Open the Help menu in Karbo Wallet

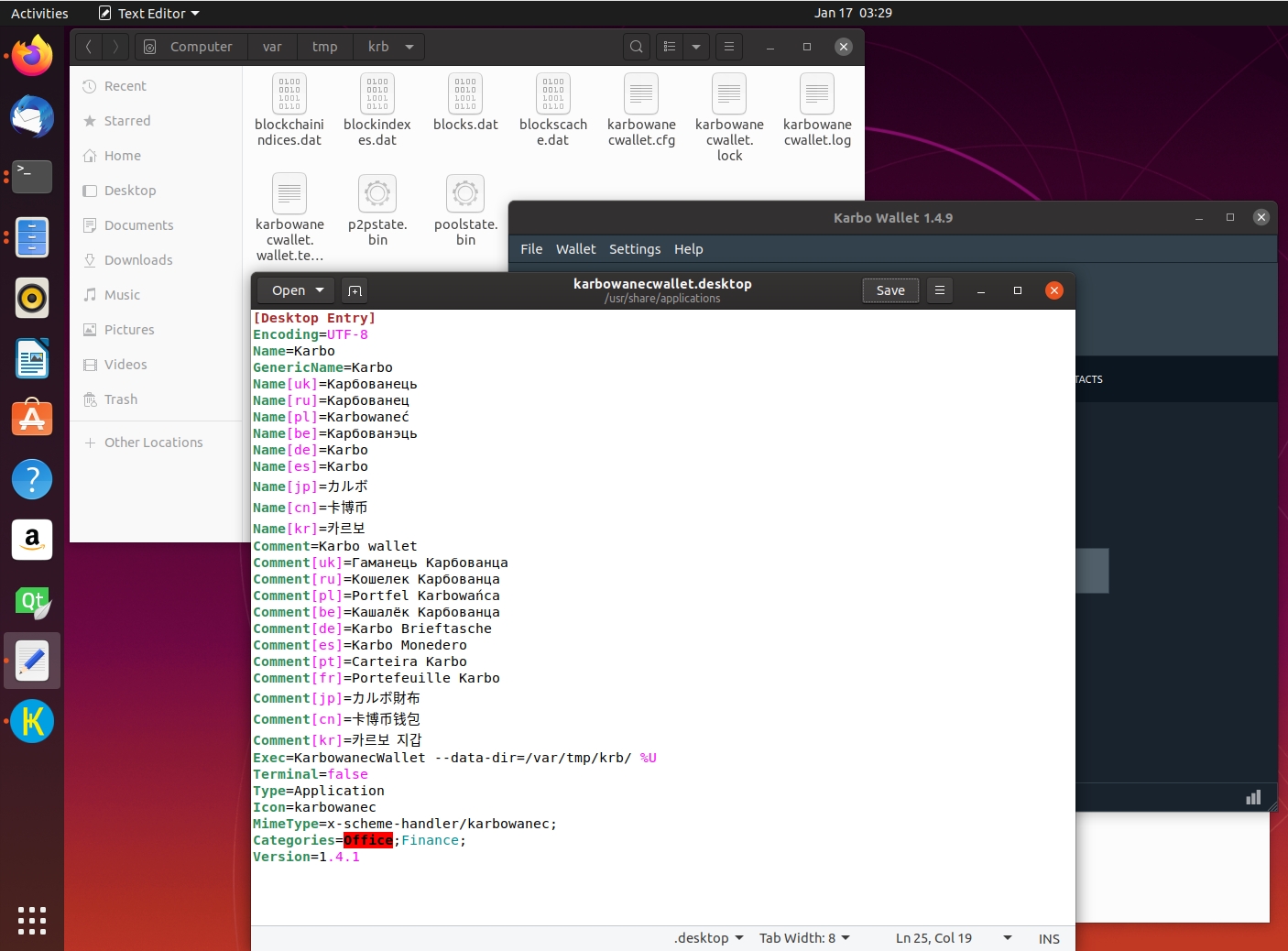tap(689, 249)
